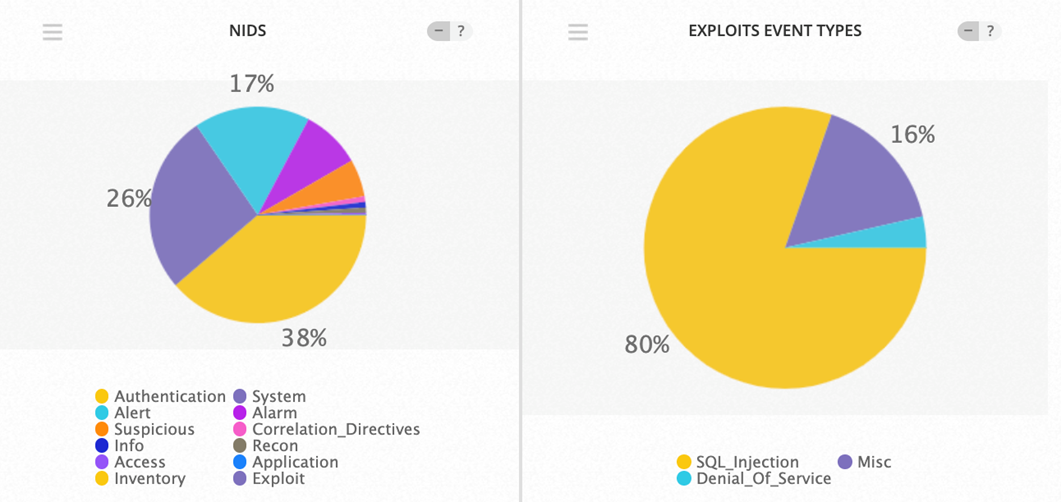Image resolution: width=1061 pixels, height=502 pixels.
Task: Toggle Alert legend entry in NIDS
Action: tap(123, 413)
